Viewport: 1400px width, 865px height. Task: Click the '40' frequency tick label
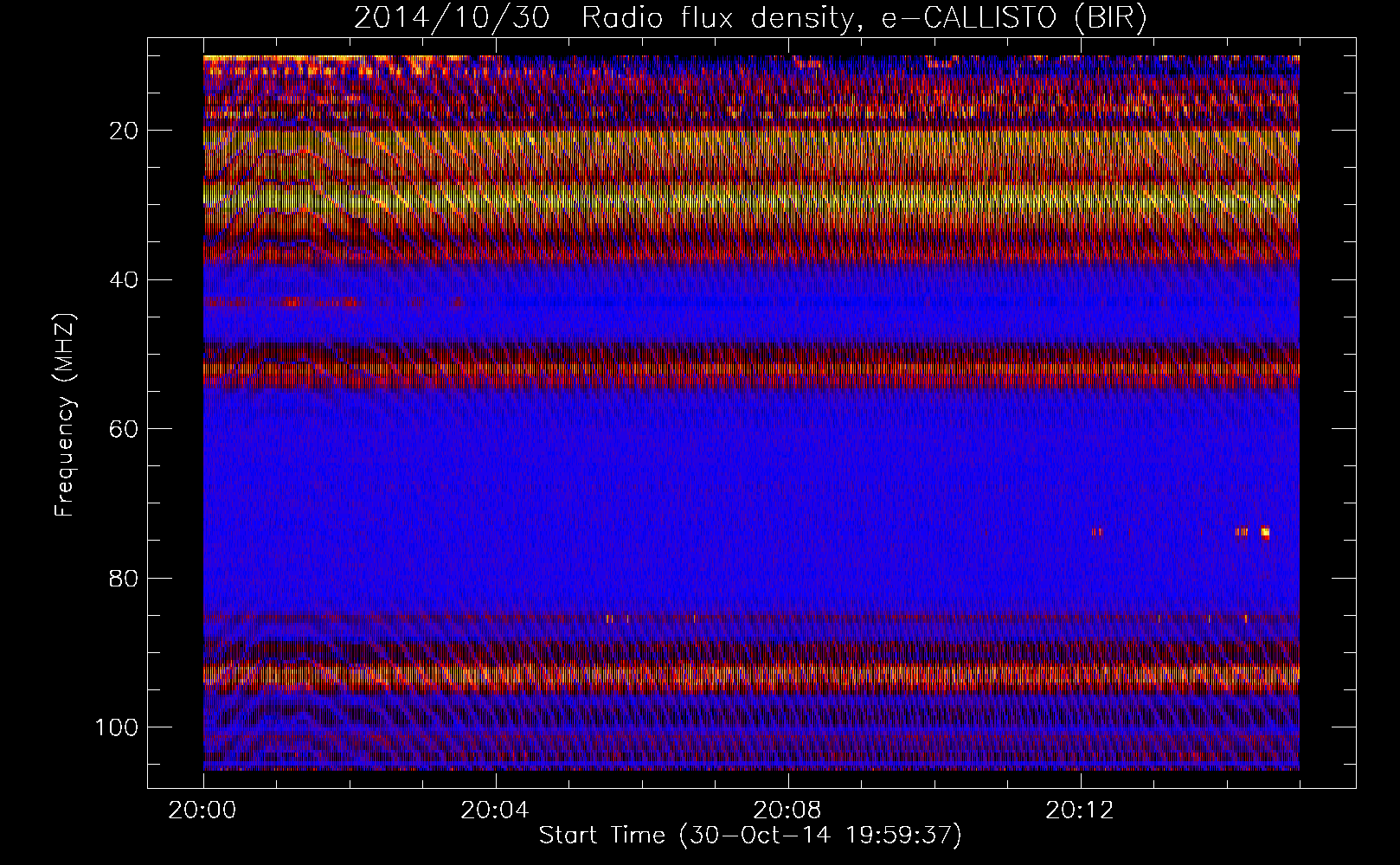click(x=125, y=279)
